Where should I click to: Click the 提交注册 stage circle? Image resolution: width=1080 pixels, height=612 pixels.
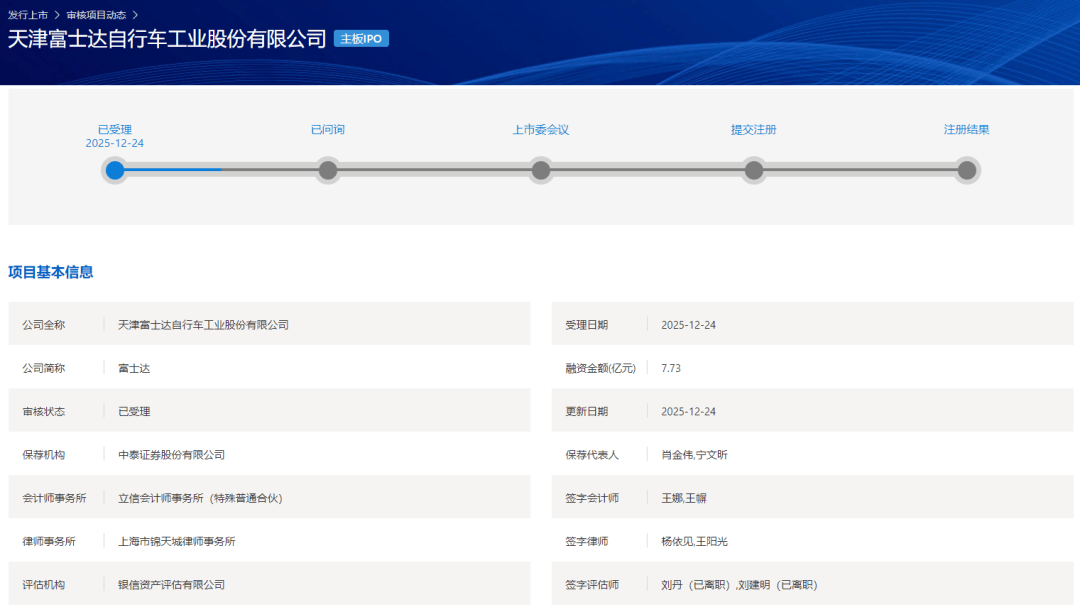click(x=754, y=170)
